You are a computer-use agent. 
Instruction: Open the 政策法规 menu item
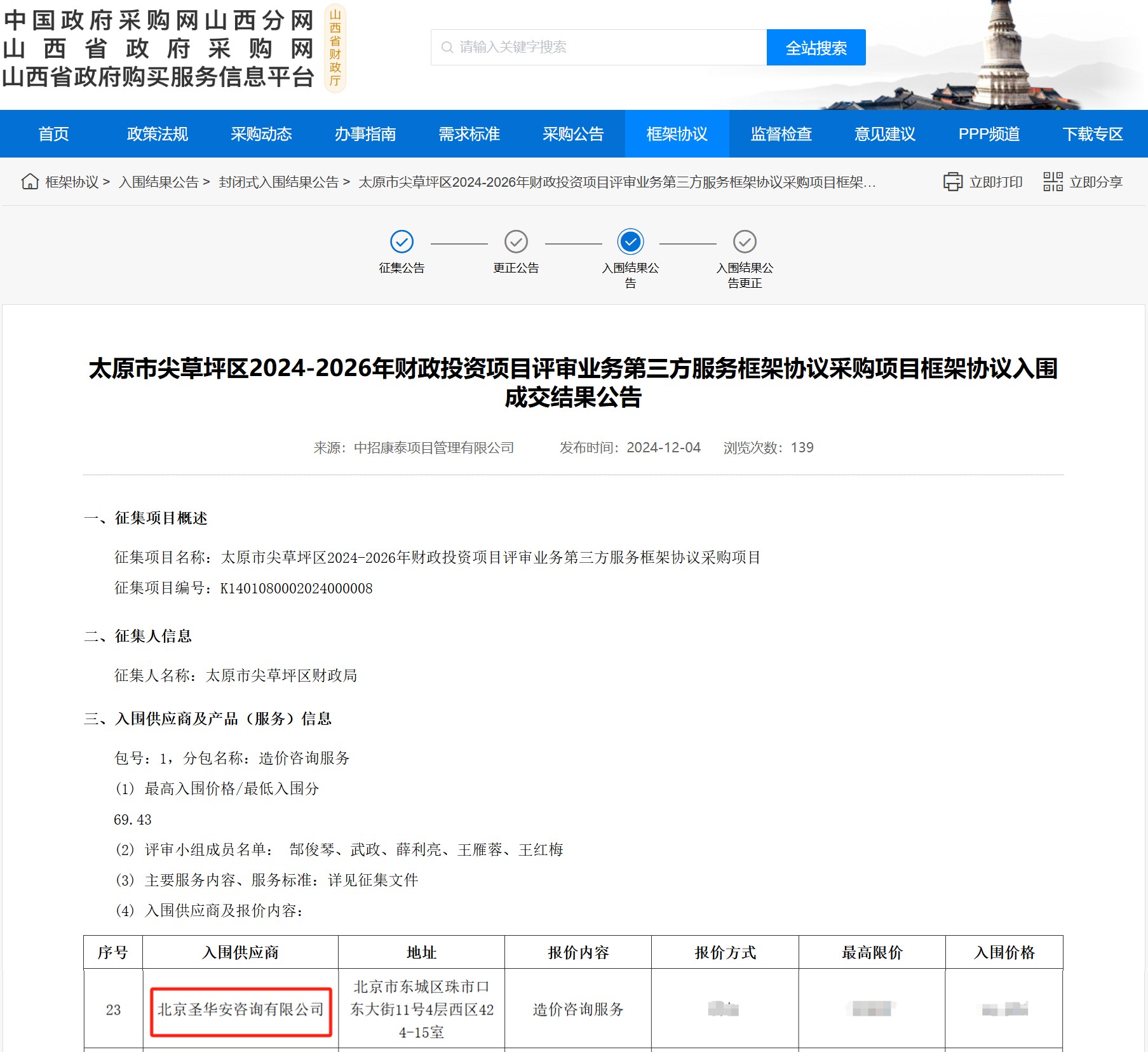[x=158, y=134]
